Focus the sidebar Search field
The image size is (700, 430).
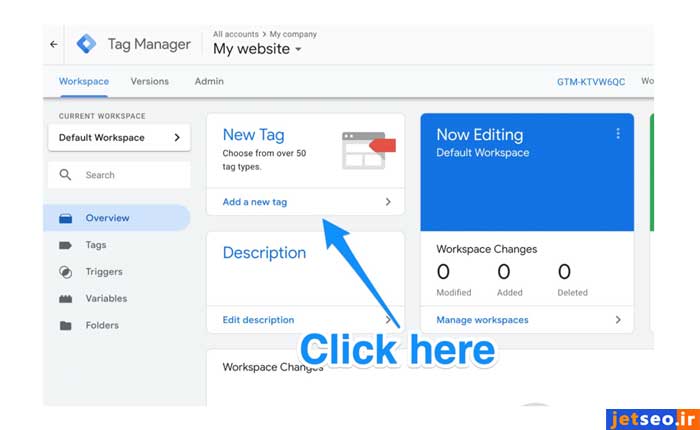130,175
